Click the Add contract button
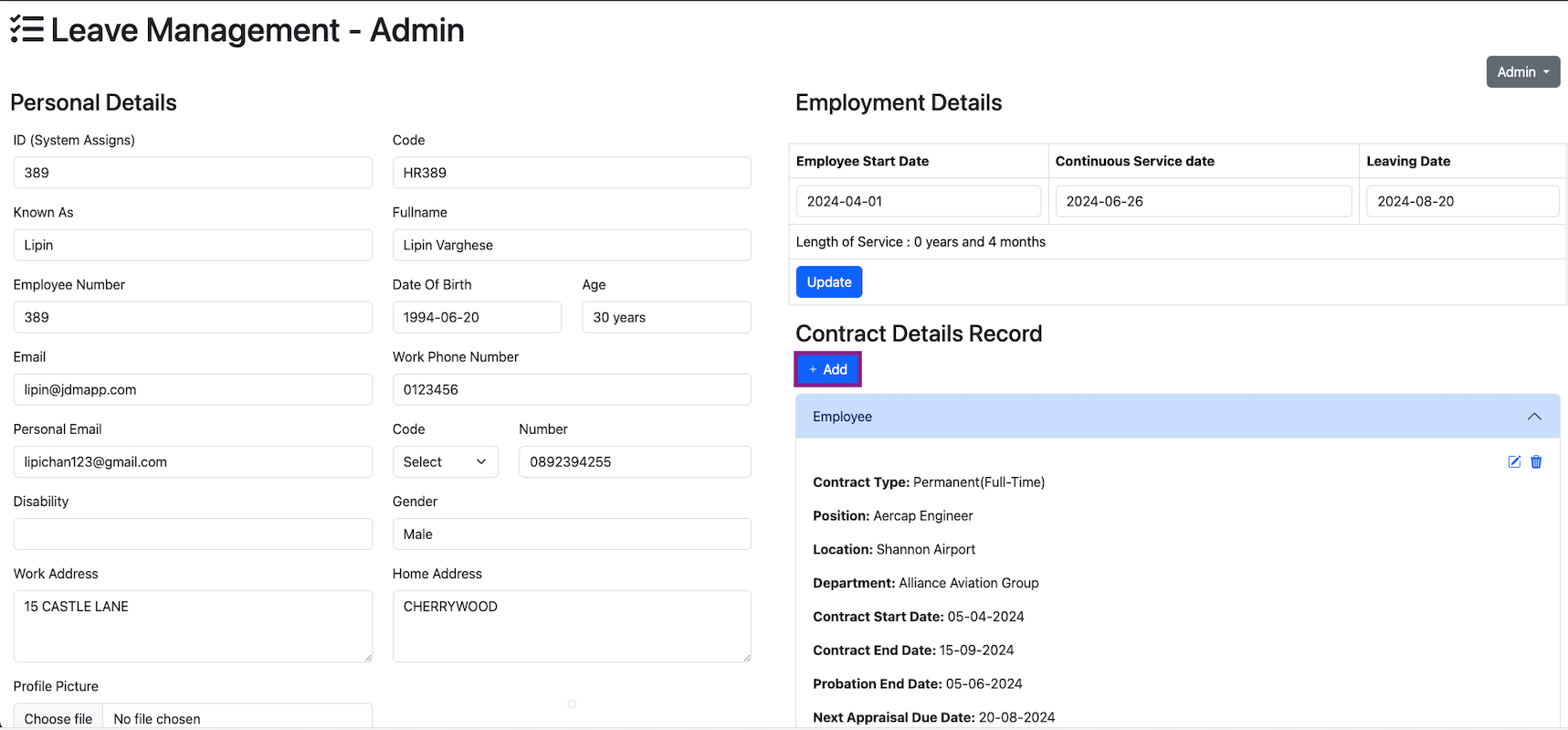1568x730 pixels. click(827, 369)
